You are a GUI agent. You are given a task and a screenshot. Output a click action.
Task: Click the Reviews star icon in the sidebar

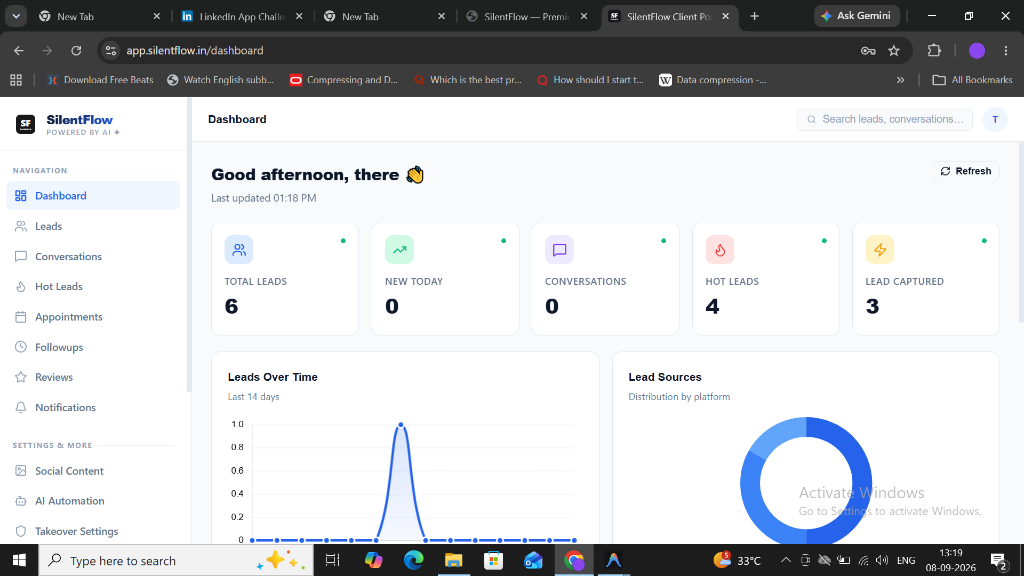tap(21, 377)
